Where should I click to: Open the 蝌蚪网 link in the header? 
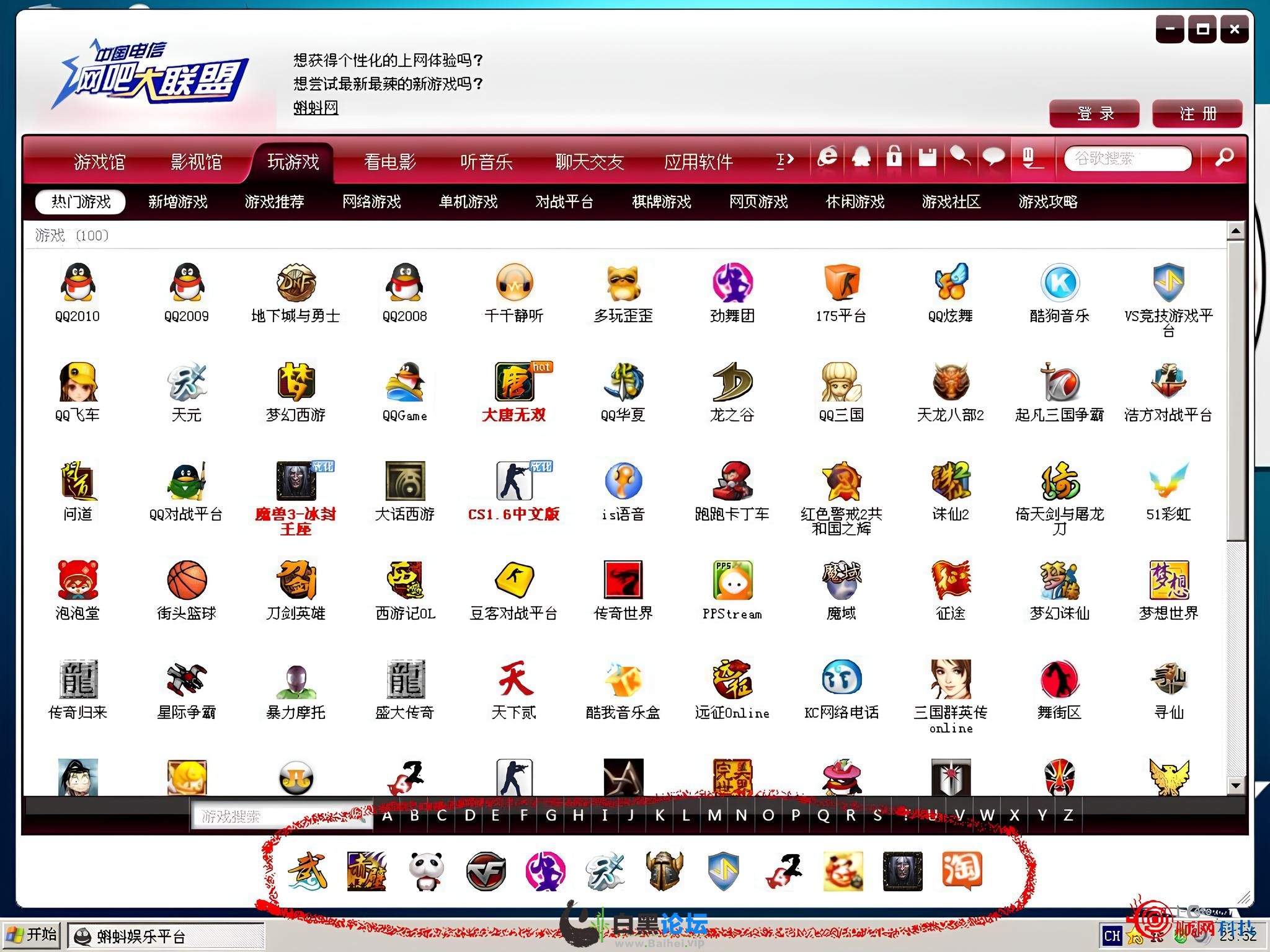[316, 107]
